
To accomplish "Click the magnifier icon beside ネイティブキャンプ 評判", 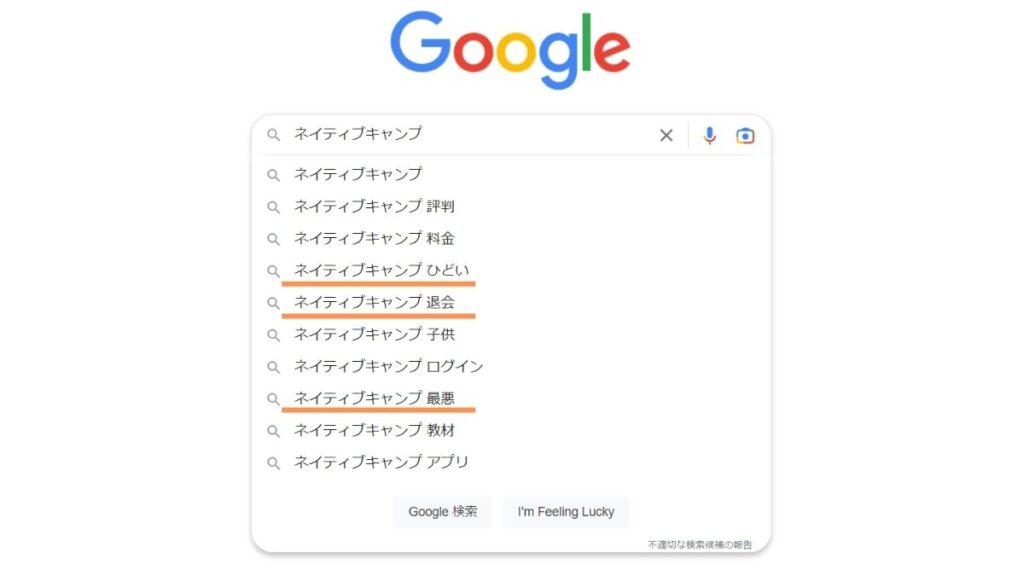I will tap(274, 207).
